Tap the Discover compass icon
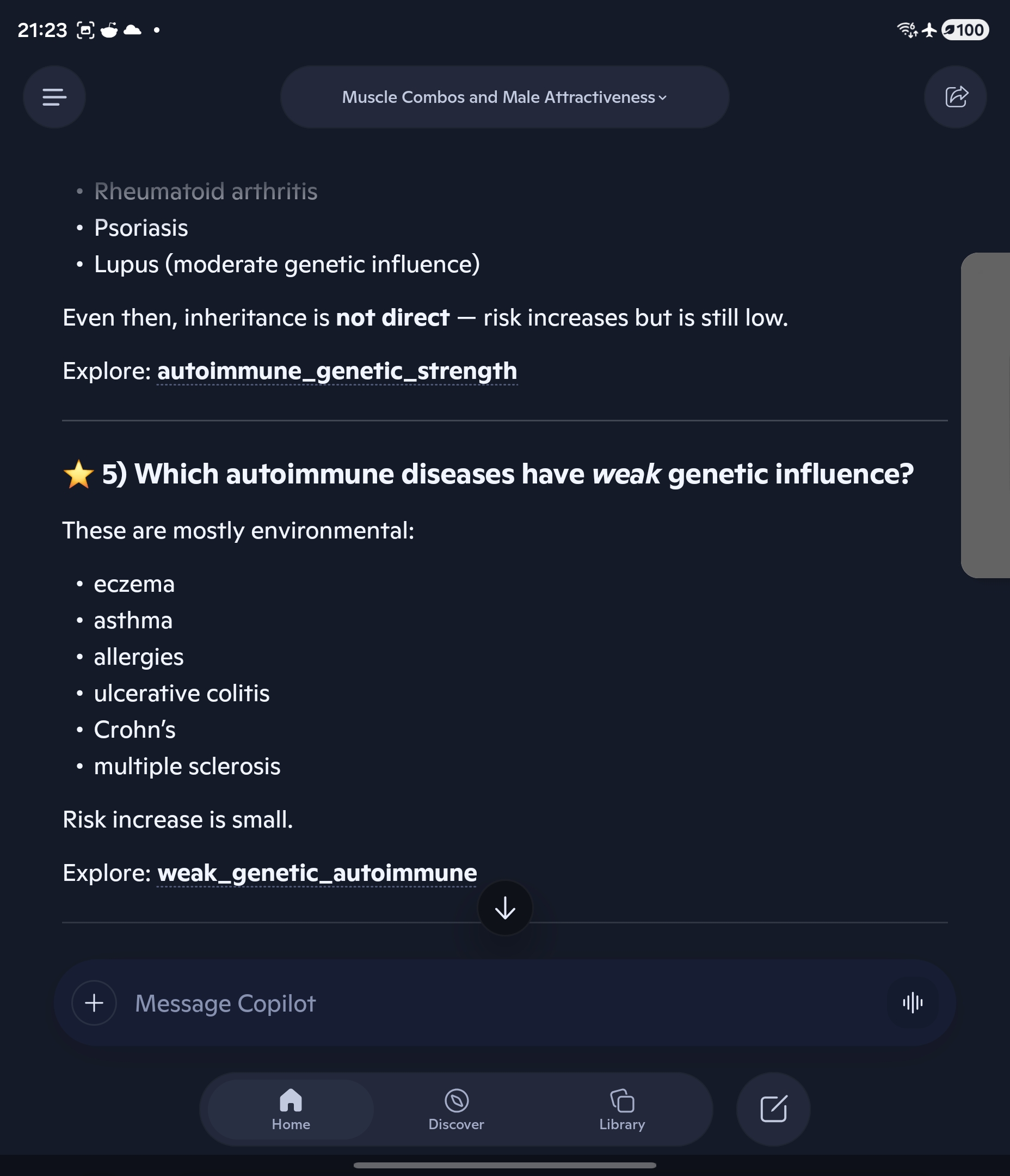Viewport: 1010px width, 1176px height. point(456,1101)
